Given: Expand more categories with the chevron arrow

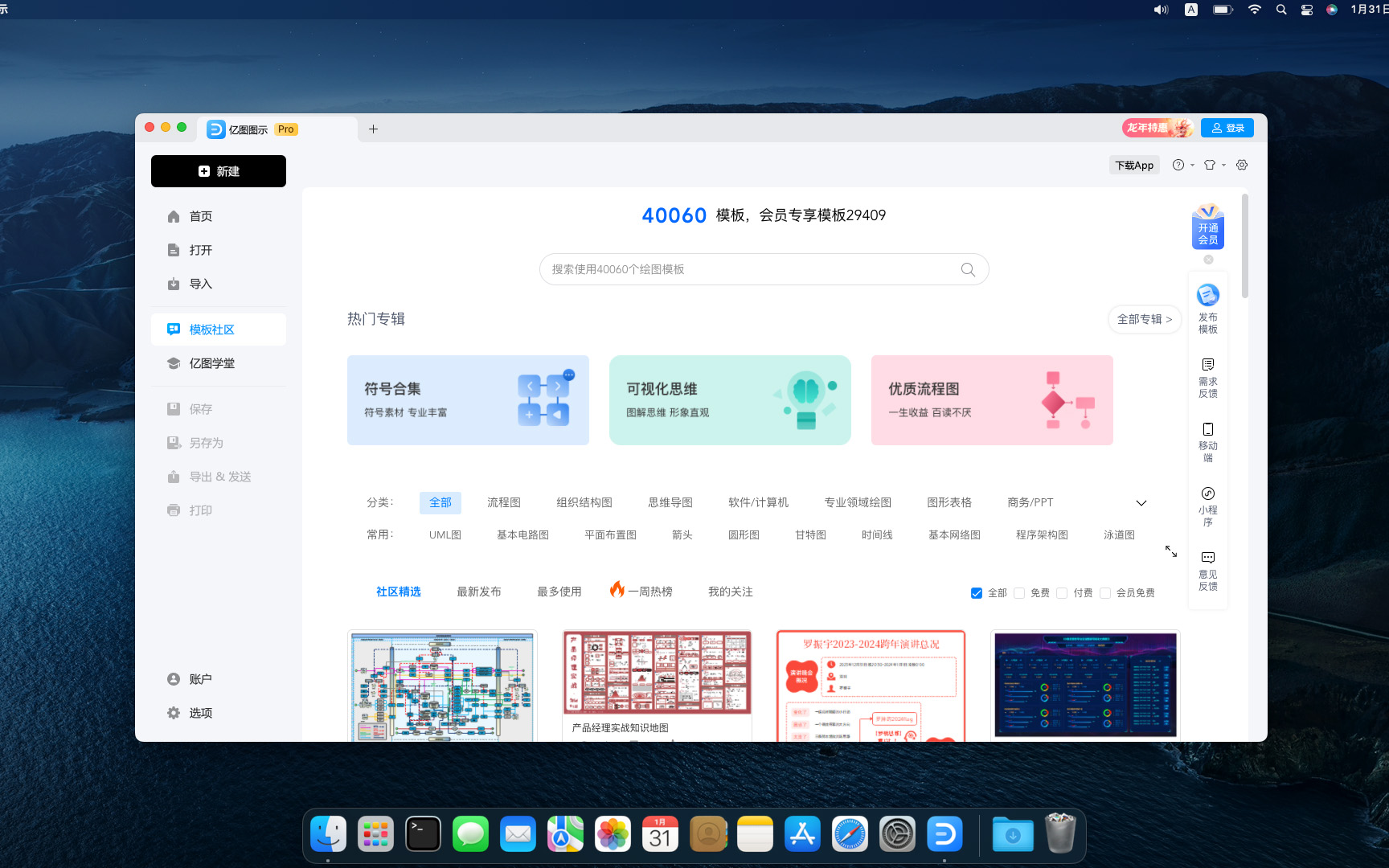Looking at the screenshot, I should 1141,502.
